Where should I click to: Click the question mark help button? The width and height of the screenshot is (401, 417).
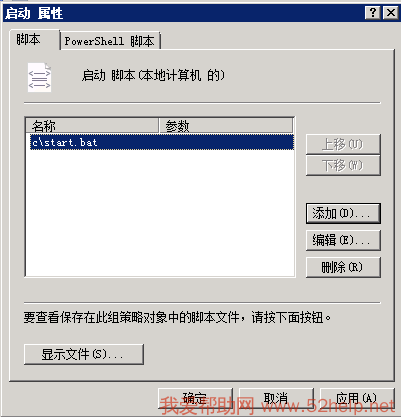(373, 13)
